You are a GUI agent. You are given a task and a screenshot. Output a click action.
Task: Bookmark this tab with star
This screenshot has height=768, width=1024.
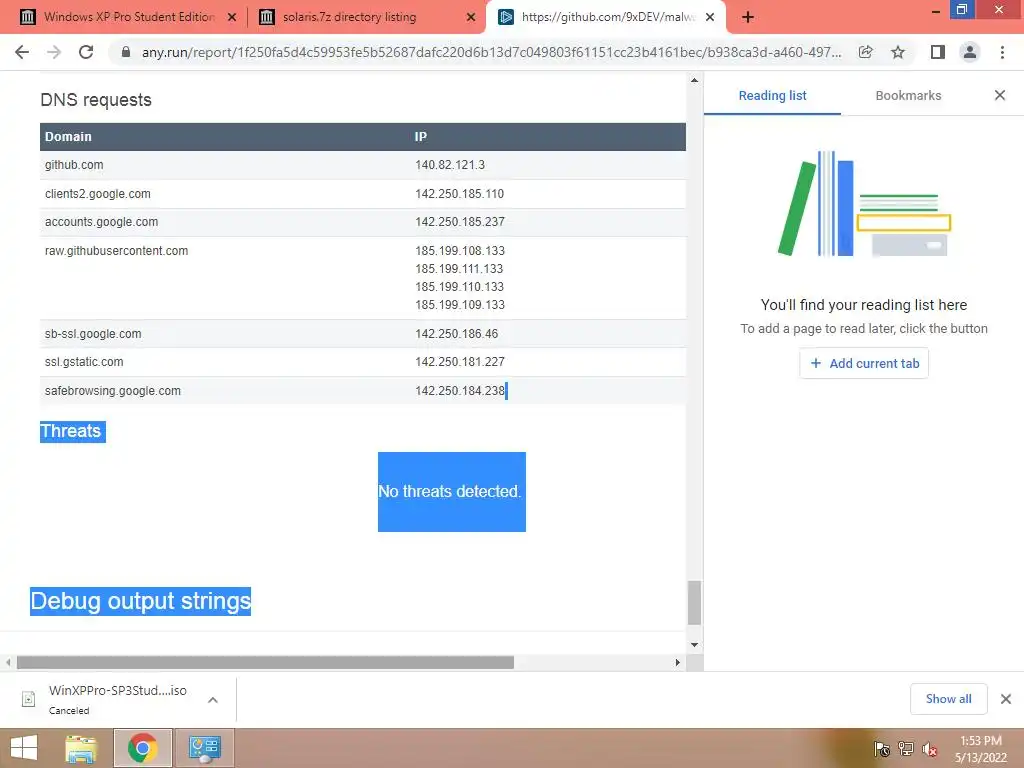point(898,52)
